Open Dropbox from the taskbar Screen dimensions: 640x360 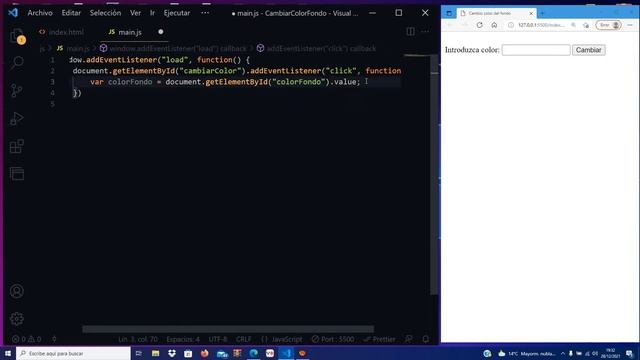pos(172,353)
